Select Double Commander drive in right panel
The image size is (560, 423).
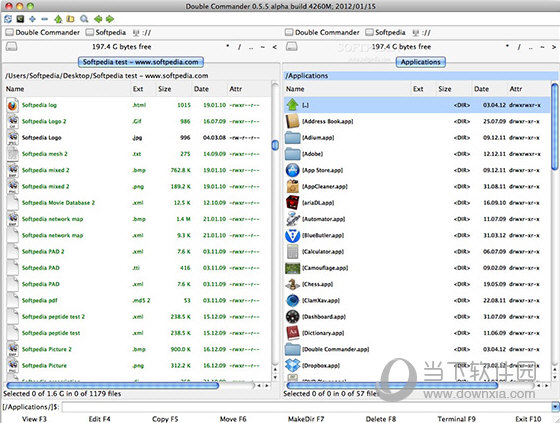click(322, 33)
